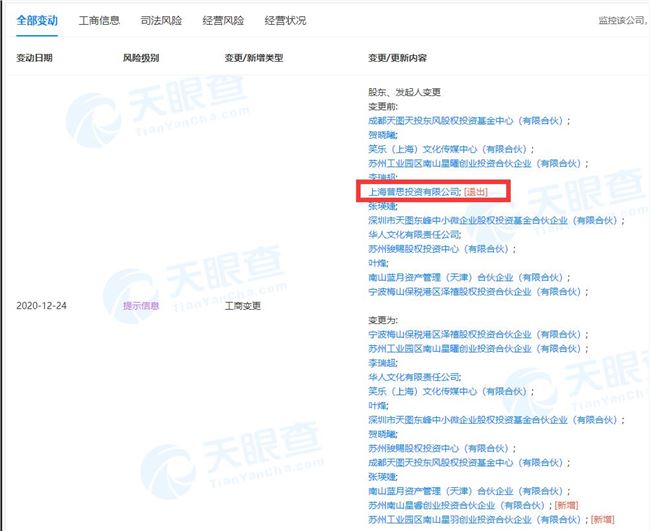Open 叶烽 link under 变更前

click(x=377, y=263)
